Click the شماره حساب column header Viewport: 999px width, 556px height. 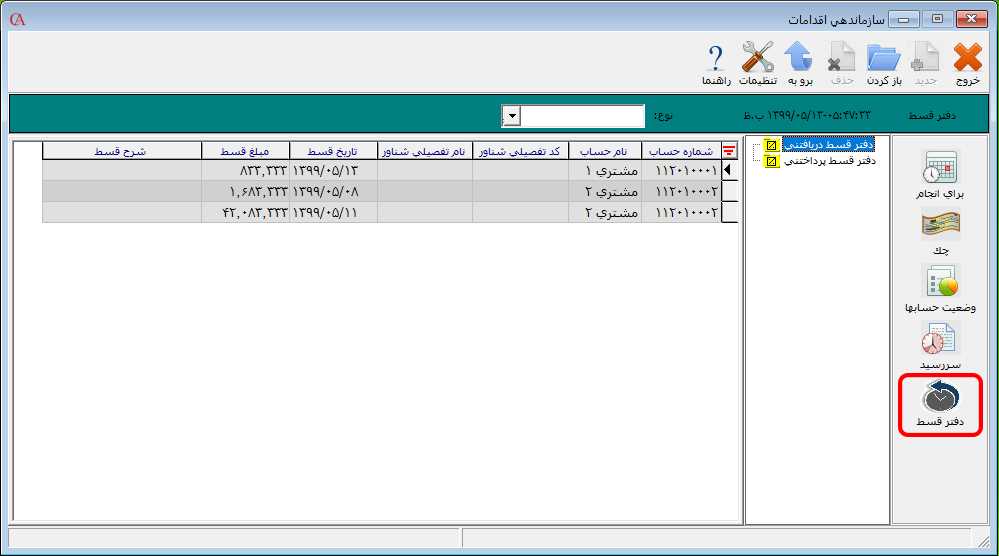coord(680,151)
